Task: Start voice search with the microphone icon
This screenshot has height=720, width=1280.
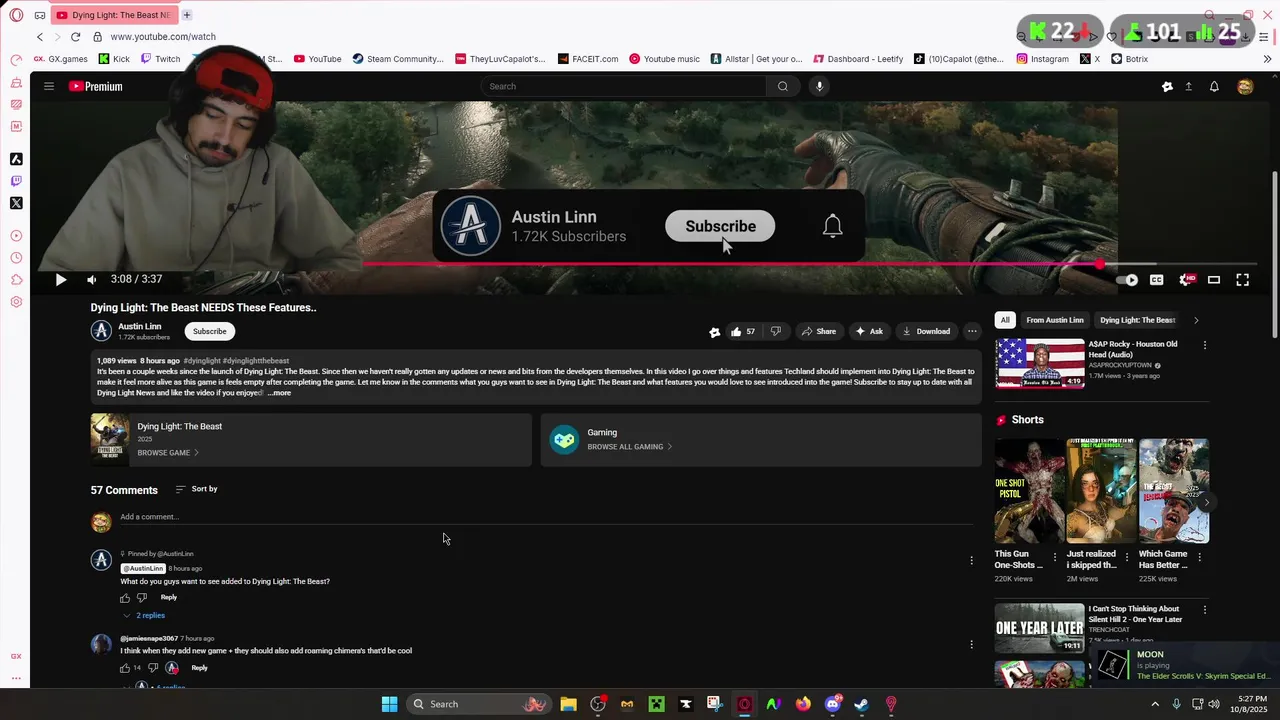Action: (819, 86)
